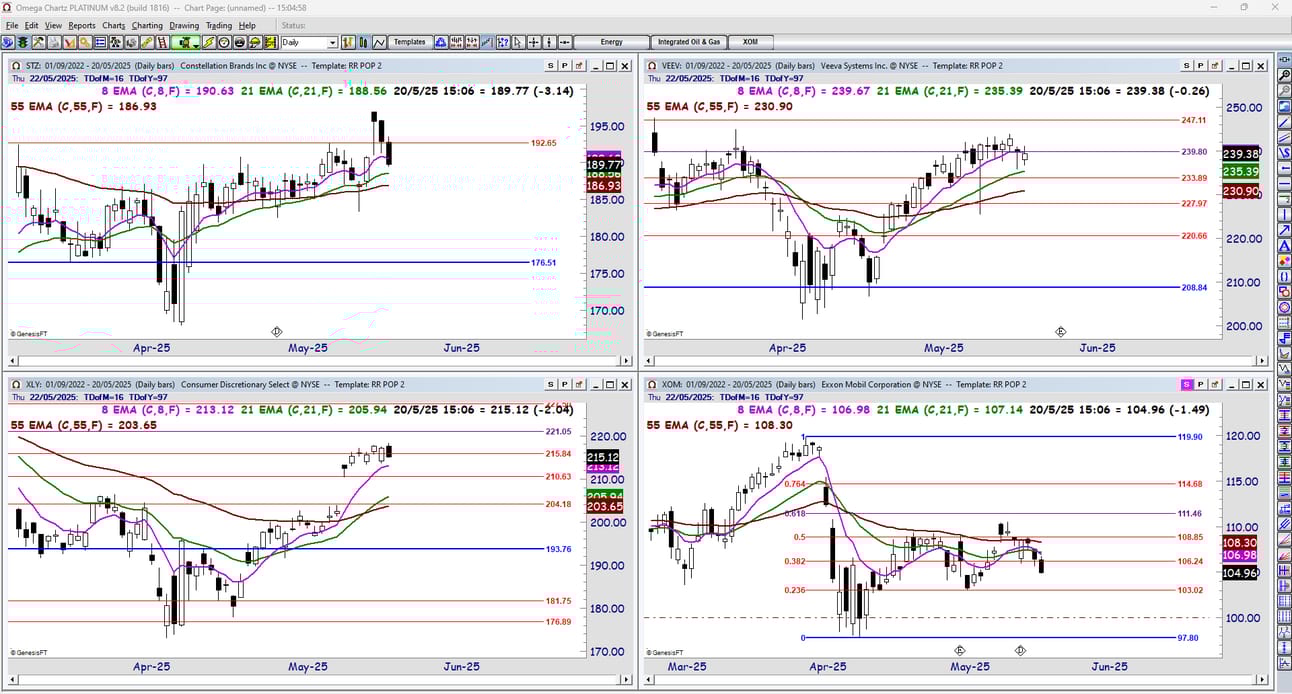Screen dimensions: 1292x694
Task: Click the 208.84 level label on VEEV chart
Action: (x=1192, y=287)
